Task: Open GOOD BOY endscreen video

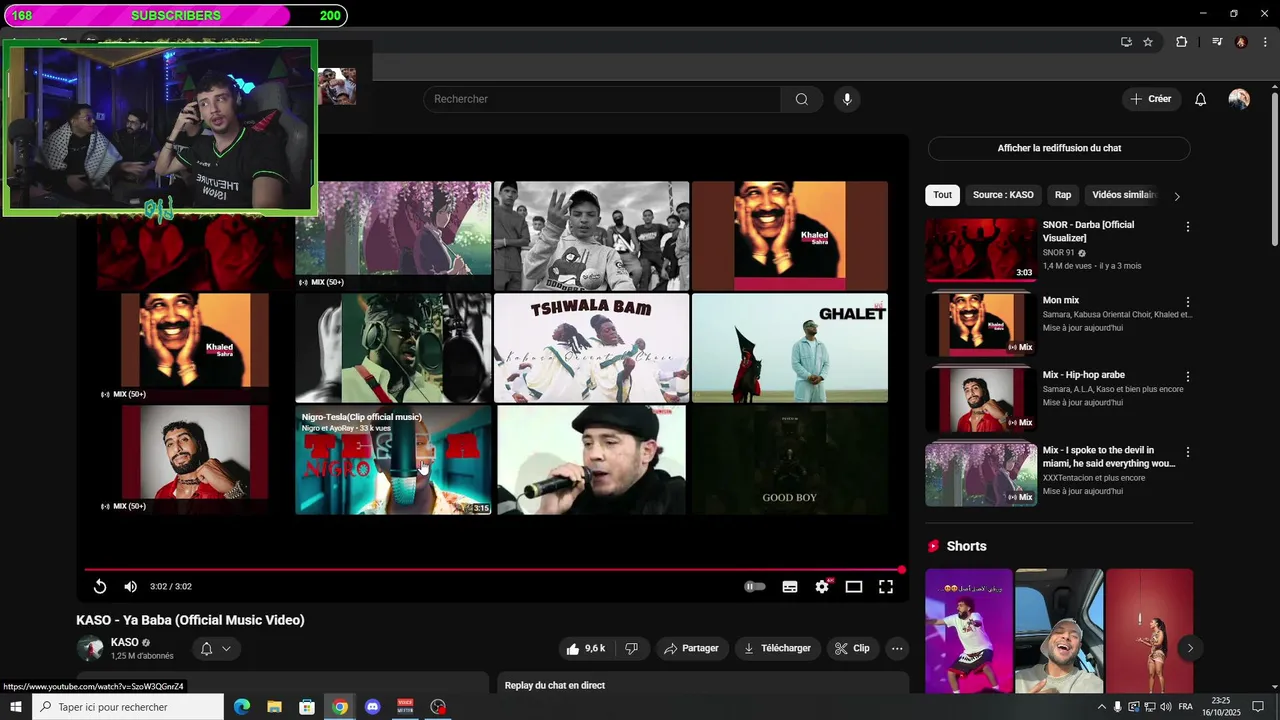Action: (790, 460)
